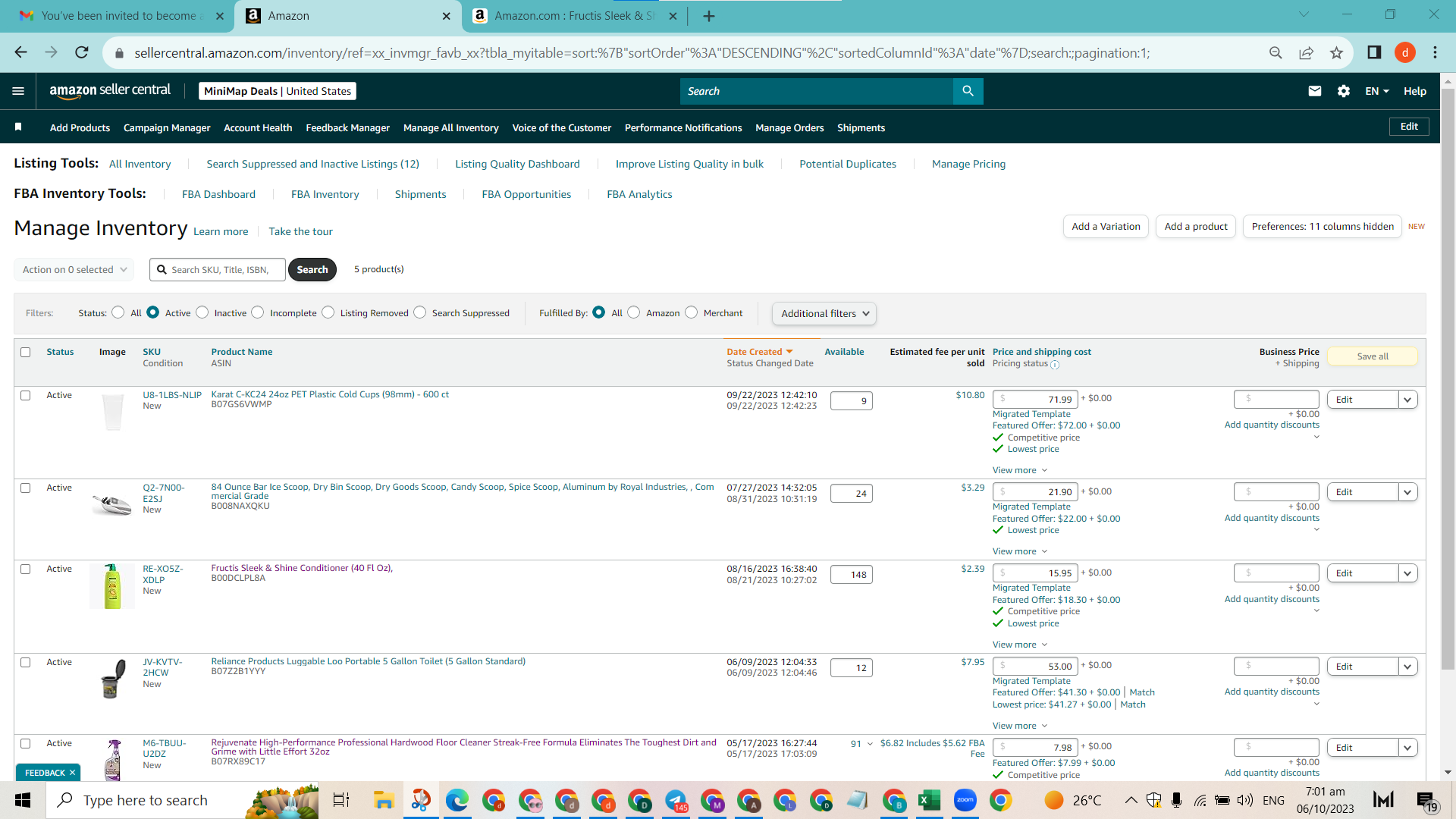
Task: Tick the select-all checkbox in table header
Action: pyautogui.click(x=26, y=352)
